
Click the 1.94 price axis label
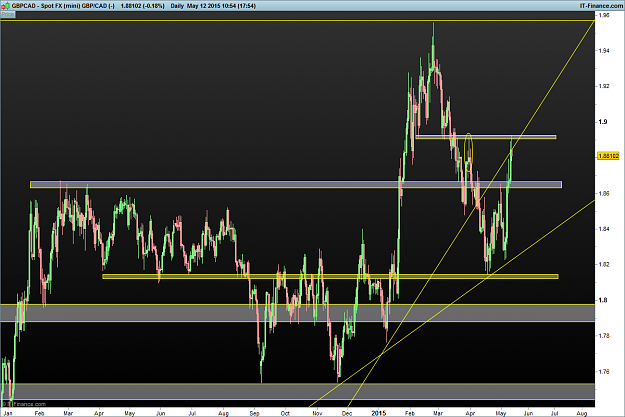coord(603,51)
